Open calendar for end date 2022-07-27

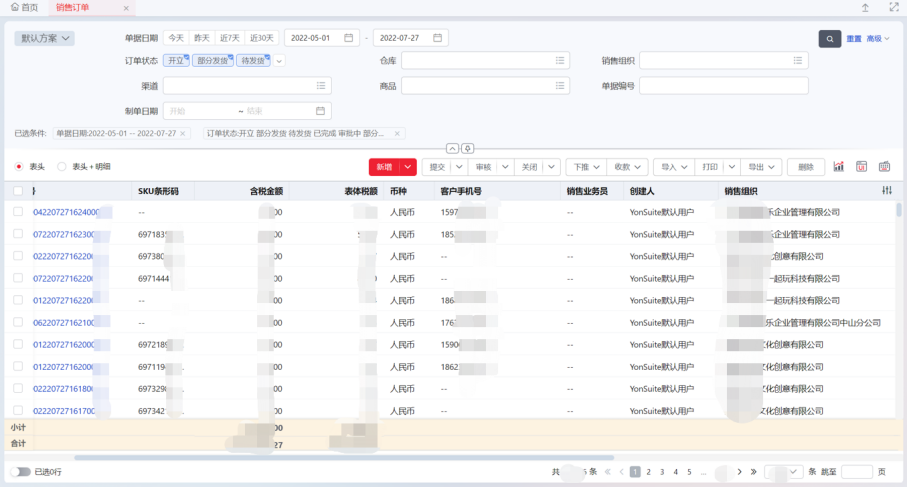[437, 38]
